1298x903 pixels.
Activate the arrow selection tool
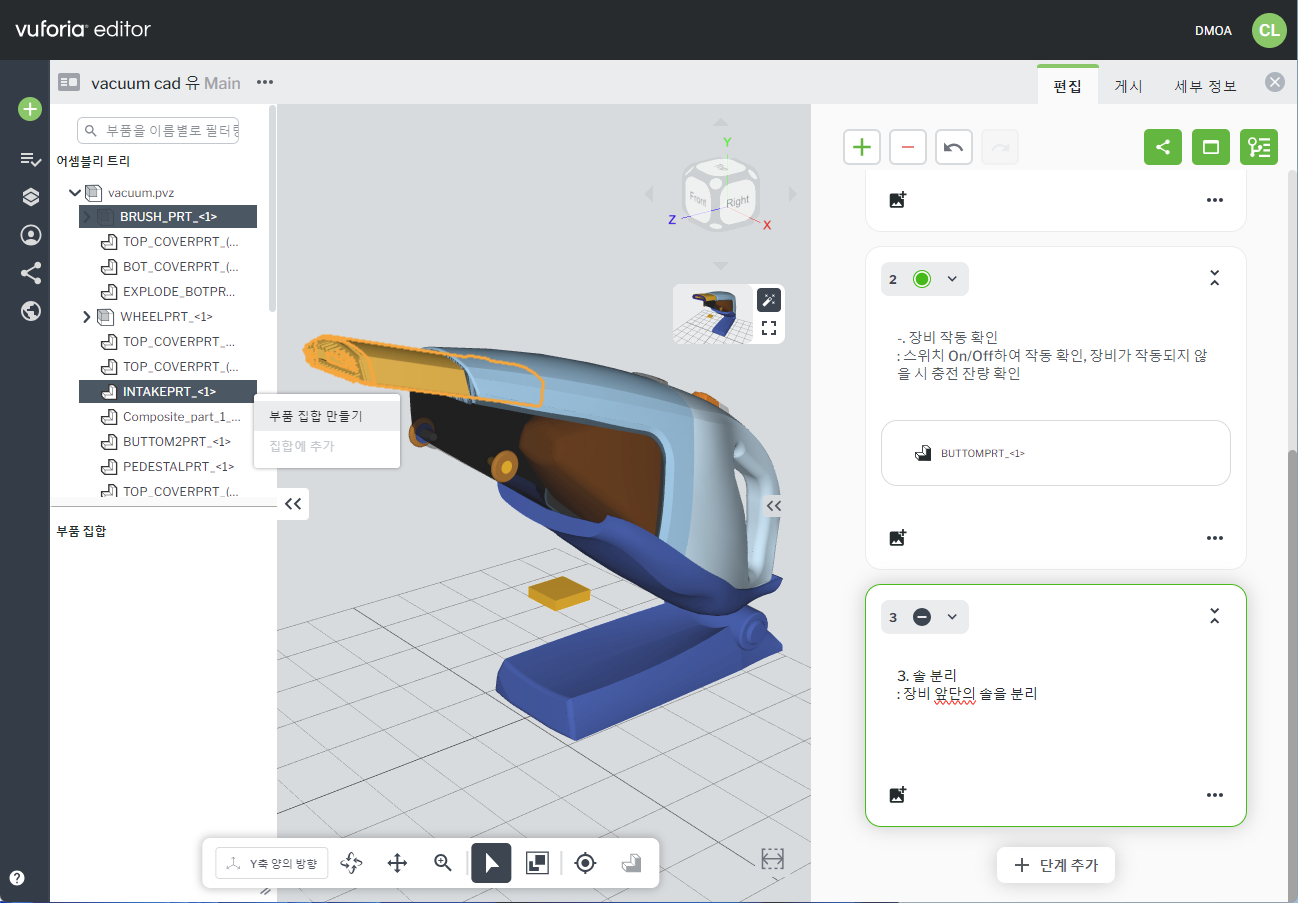tap(491, 863)
